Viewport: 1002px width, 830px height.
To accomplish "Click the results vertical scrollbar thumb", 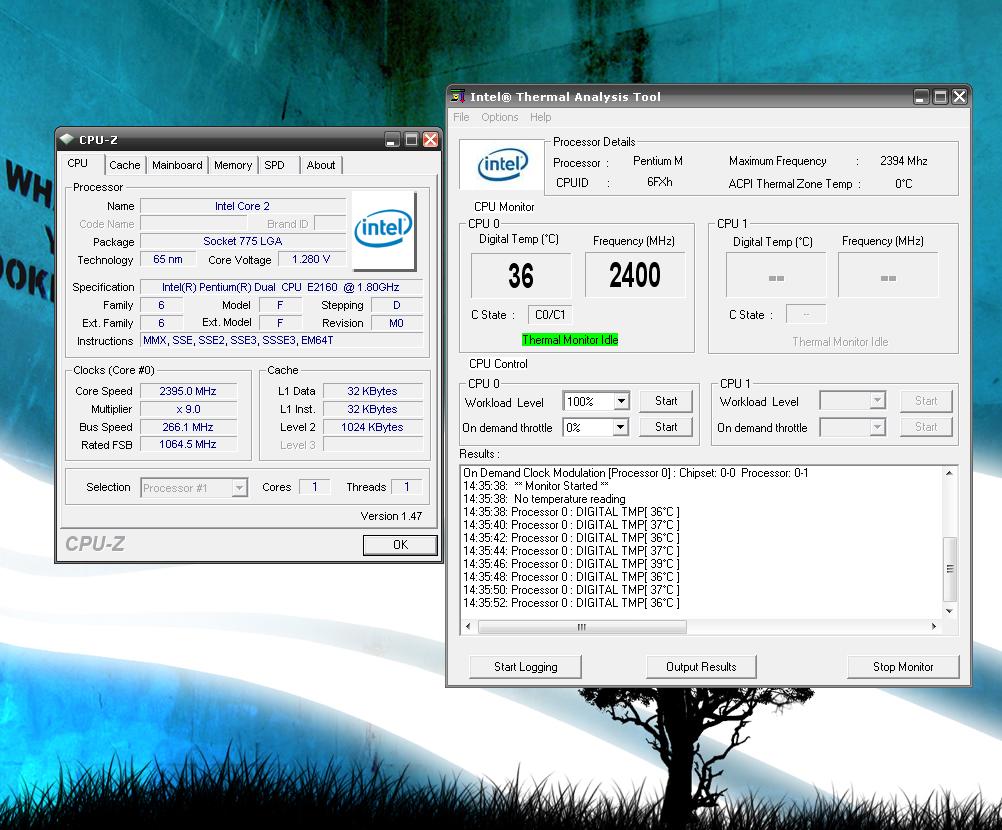I will pyautogui.click(x=950, y=569).
